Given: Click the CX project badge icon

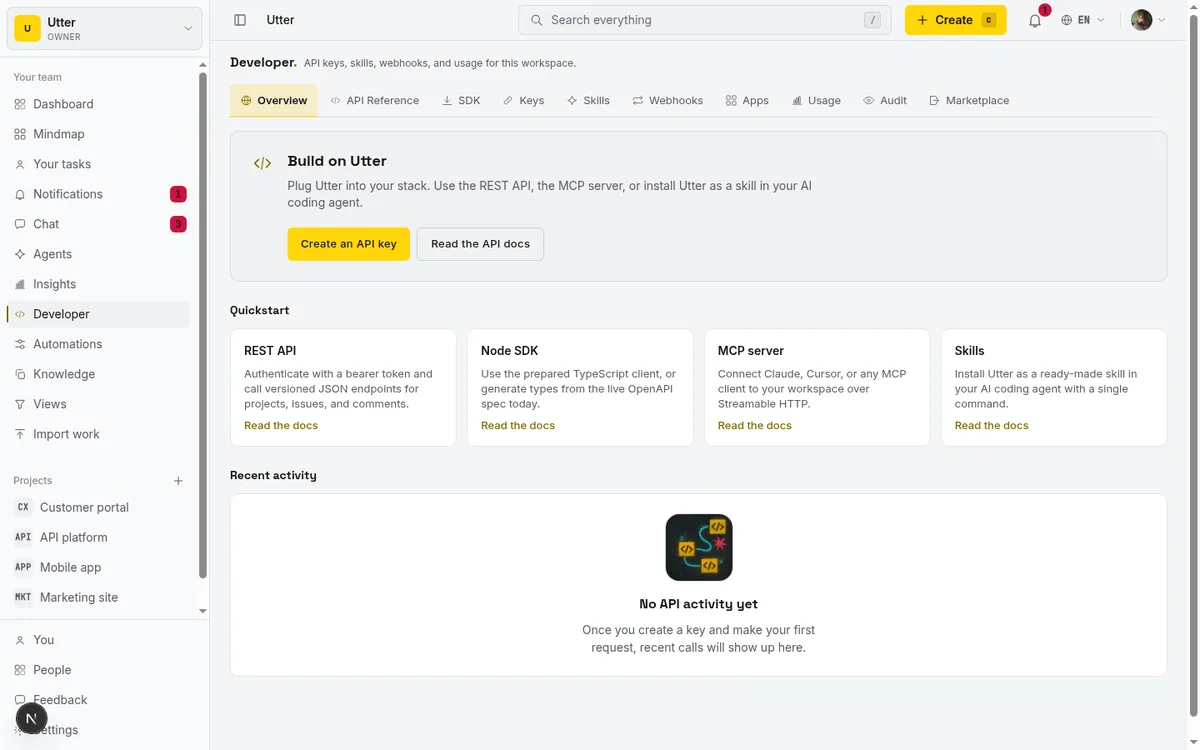Looking at the screenshot, I should pyautogui.click(x=23, y=507).
